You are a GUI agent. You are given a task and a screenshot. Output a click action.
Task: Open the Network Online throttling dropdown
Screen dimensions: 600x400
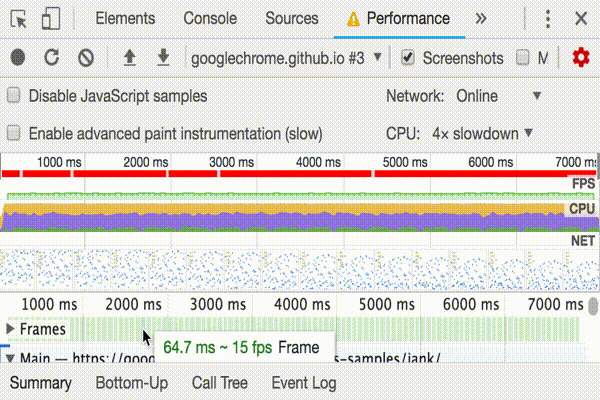(499, 96)
